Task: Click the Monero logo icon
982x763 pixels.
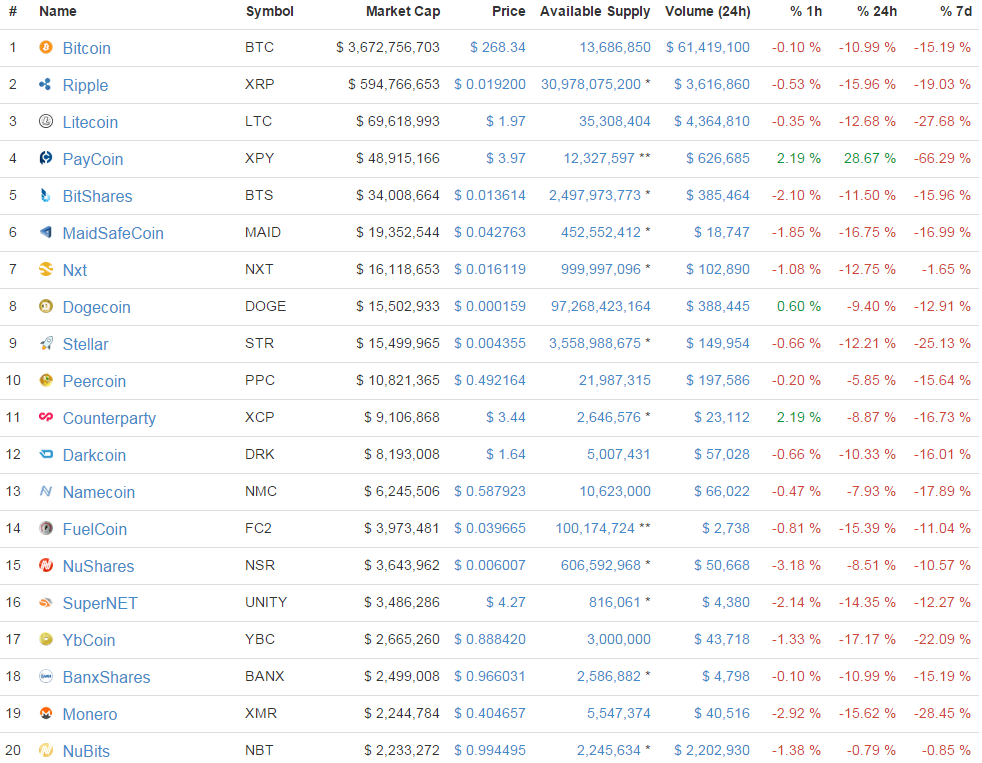Action: (x=45, y=714)
